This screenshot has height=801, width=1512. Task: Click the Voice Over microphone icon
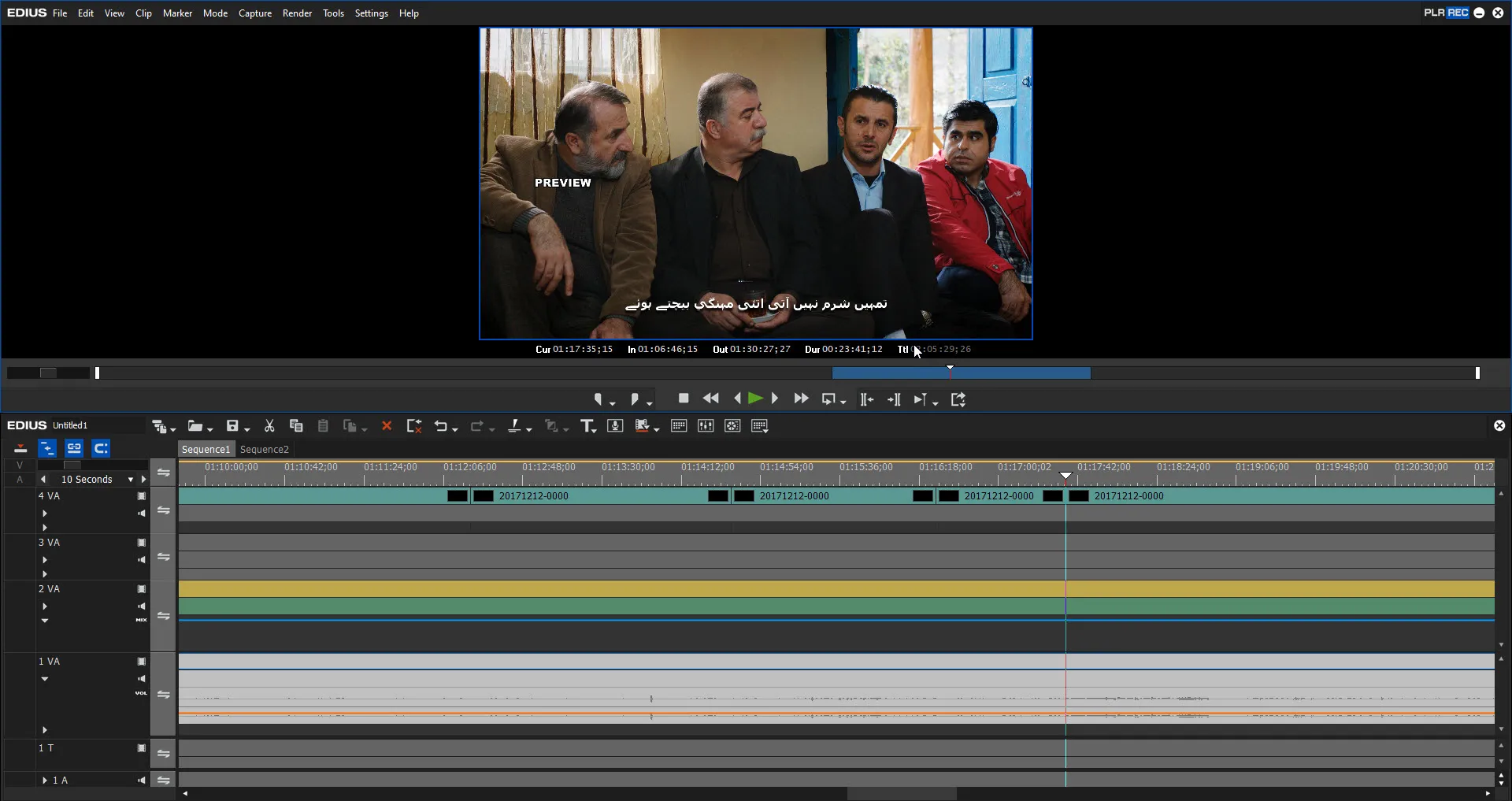coord(616,426)
